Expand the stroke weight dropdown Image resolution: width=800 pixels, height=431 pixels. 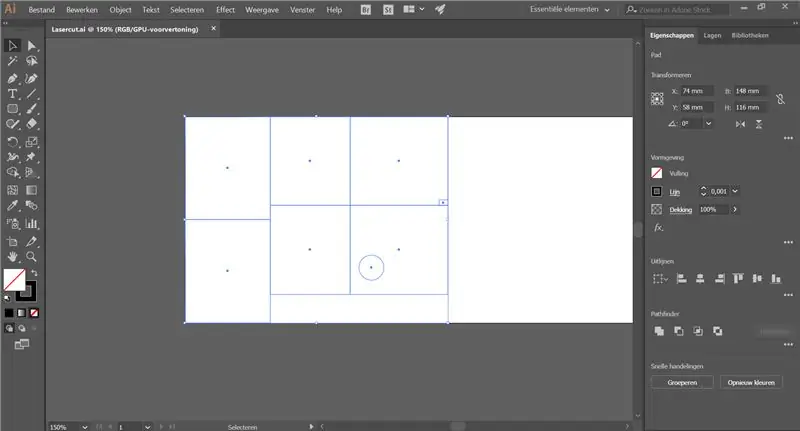coord(735,191)
